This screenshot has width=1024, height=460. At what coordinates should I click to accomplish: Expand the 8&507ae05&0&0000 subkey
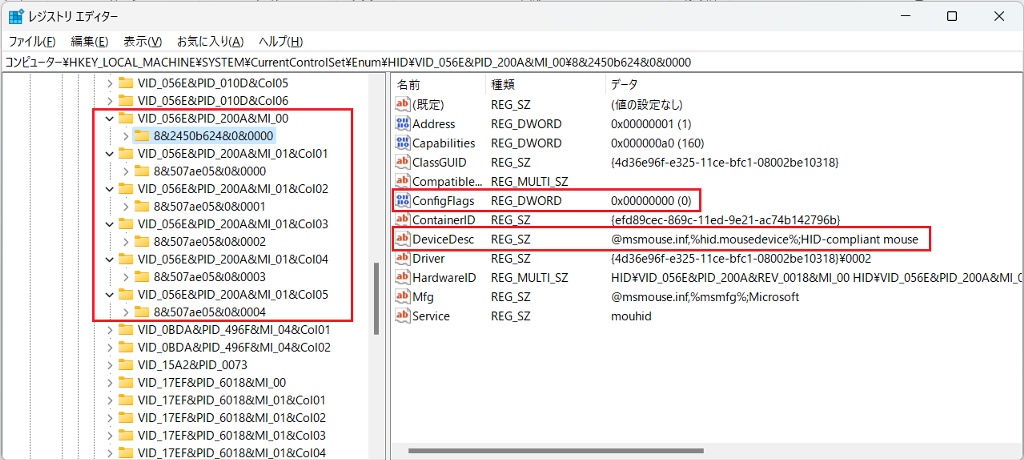click(x=125, y=171)
